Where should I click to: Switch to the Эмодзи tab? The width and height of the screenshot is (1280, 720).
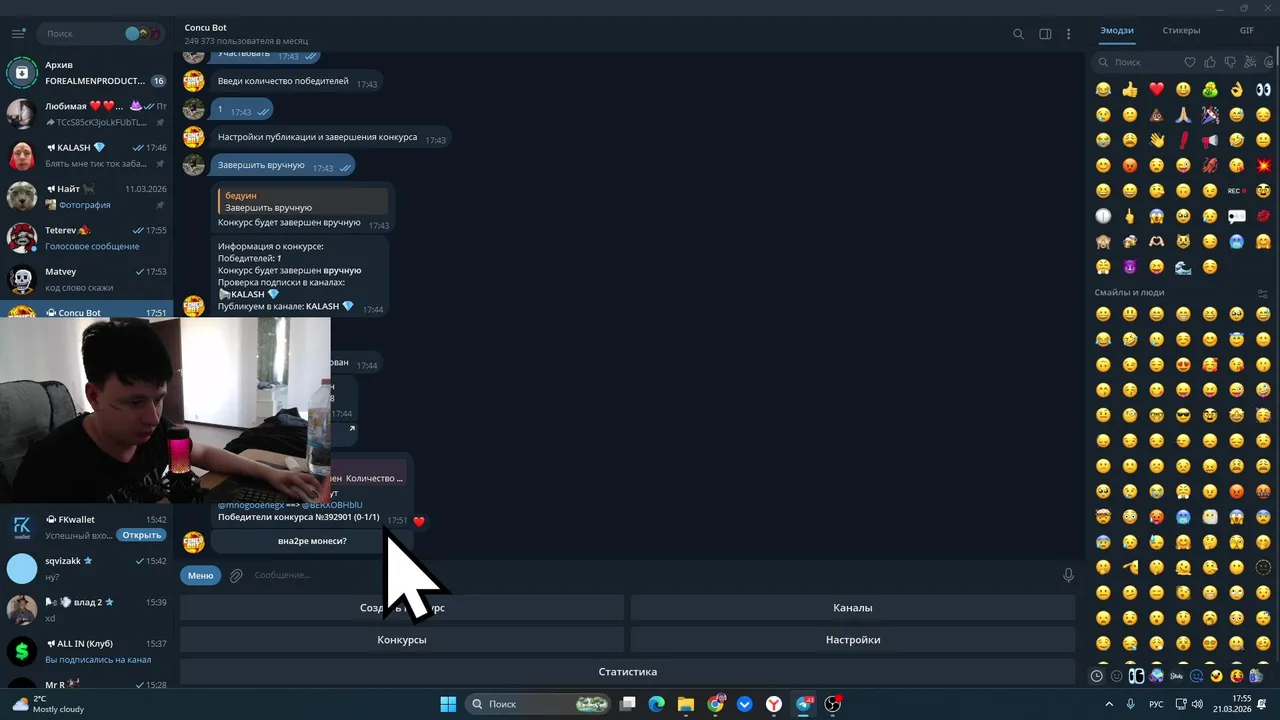pos(1117,30)
